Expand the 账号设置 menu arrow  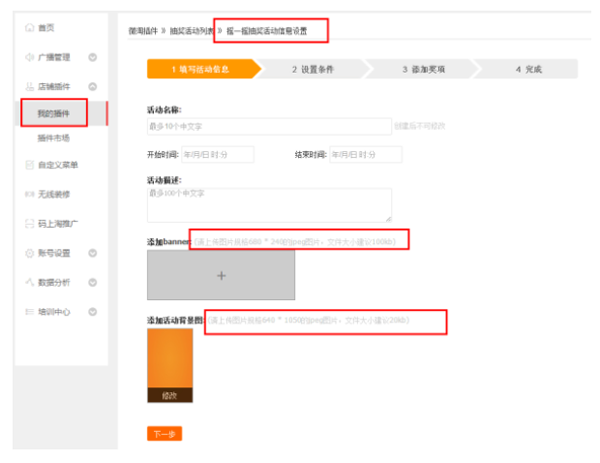coord(93,253)
